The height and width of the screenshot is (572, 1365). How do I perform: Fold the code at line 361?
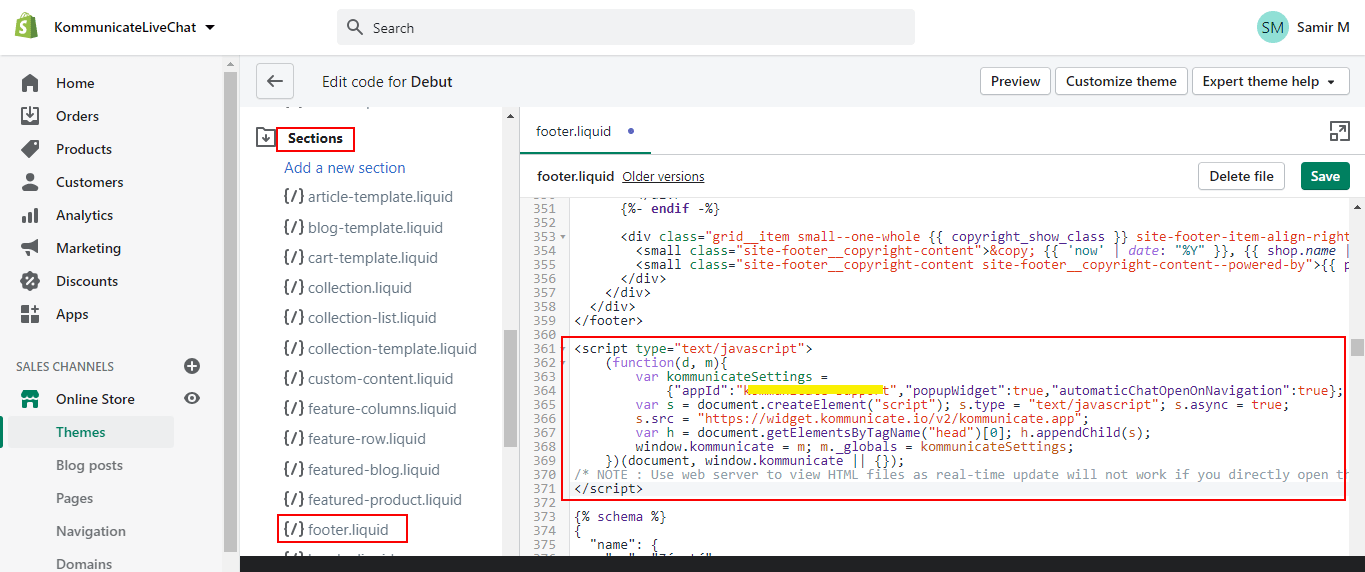[x=564, y=349]
